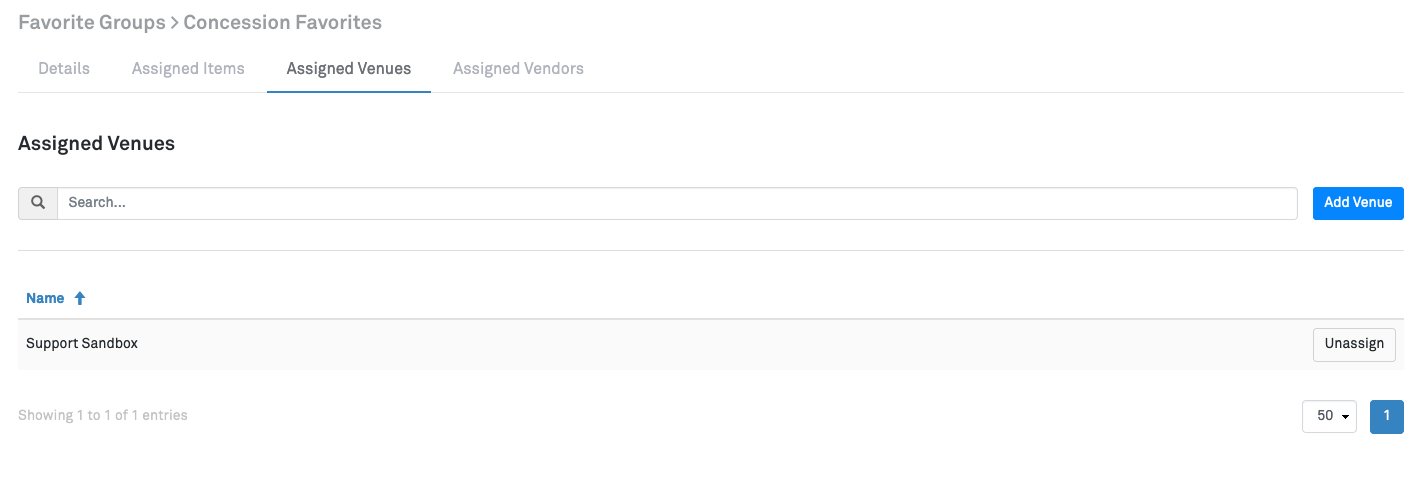Click Concession Favorites in the breadcrumb
1422x496 pixels.
click(x=282, y=22)
